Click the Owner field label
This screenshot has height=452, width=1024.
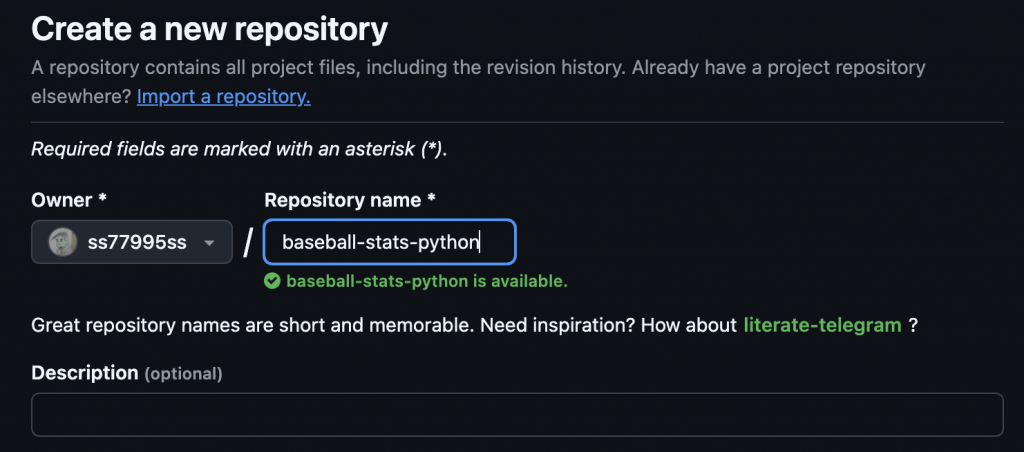tap(63, 200)
